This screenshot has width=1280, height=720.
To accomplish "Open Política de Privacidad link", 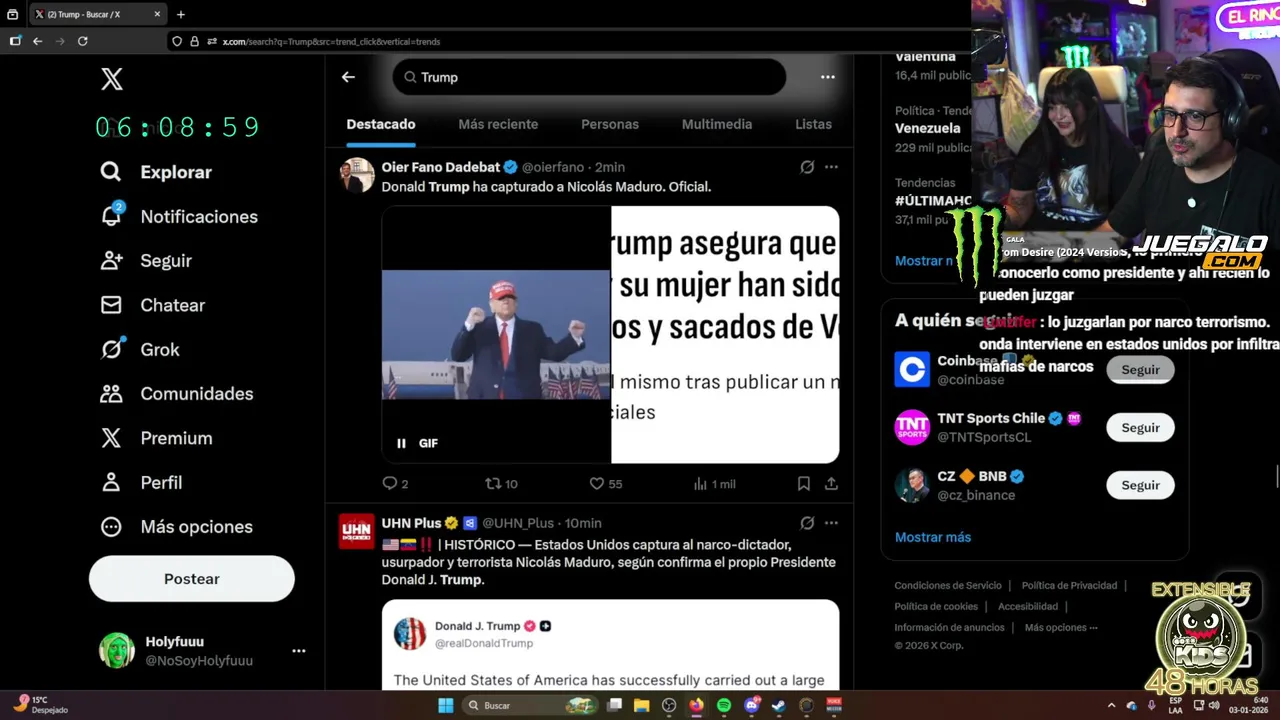I will click(x=1069, y=586).
